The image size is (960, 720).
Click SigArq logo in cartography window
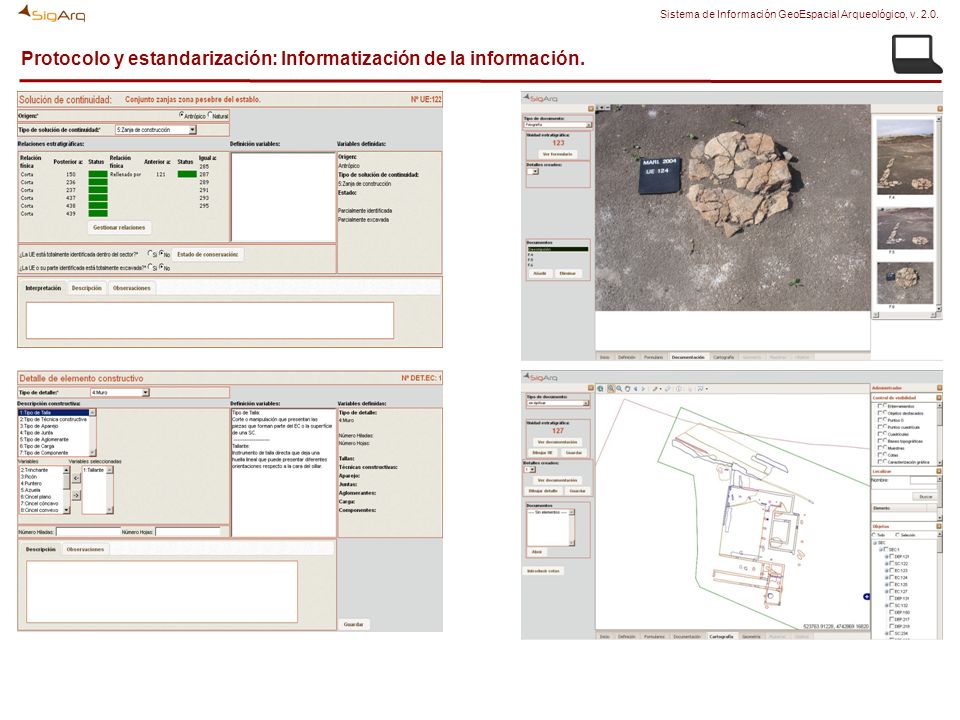[x=540, y=377]
